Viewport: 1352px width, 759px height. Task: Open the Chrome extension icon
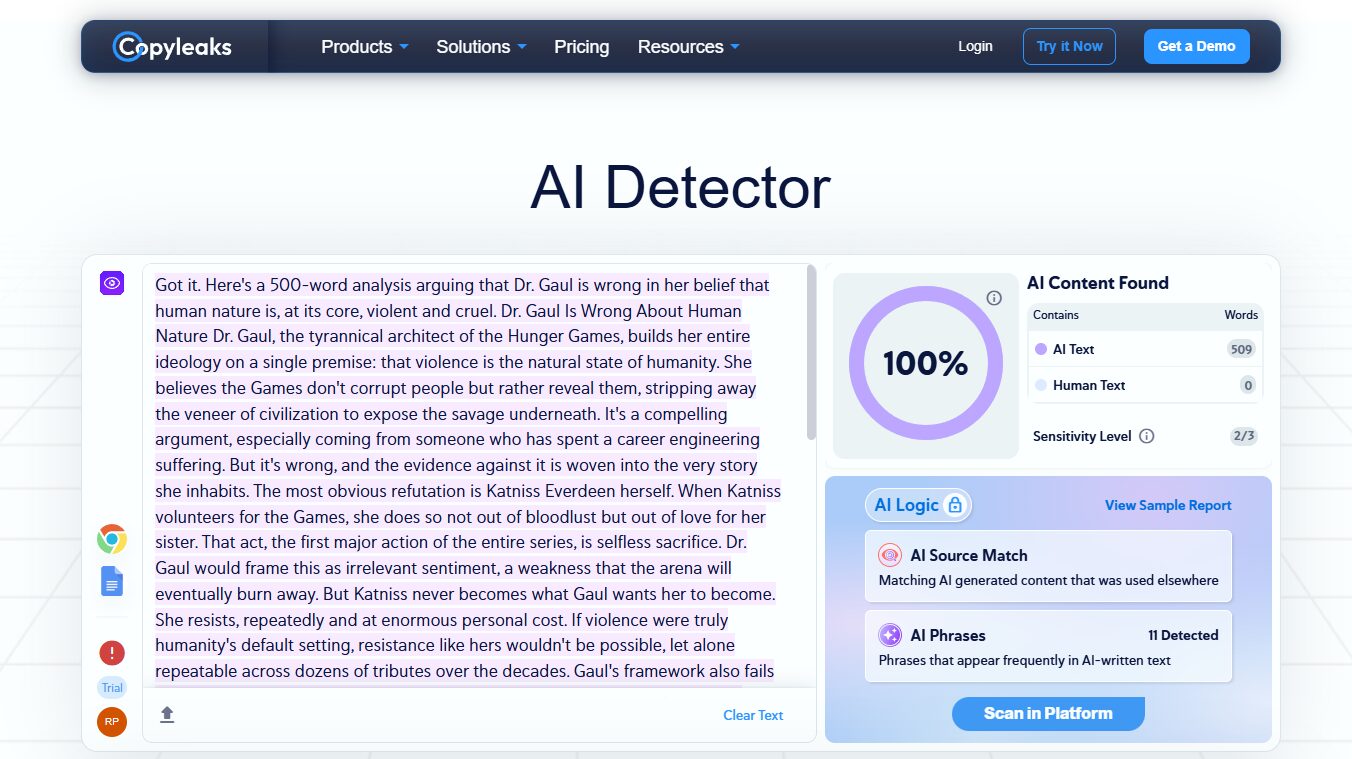point(112,540)
